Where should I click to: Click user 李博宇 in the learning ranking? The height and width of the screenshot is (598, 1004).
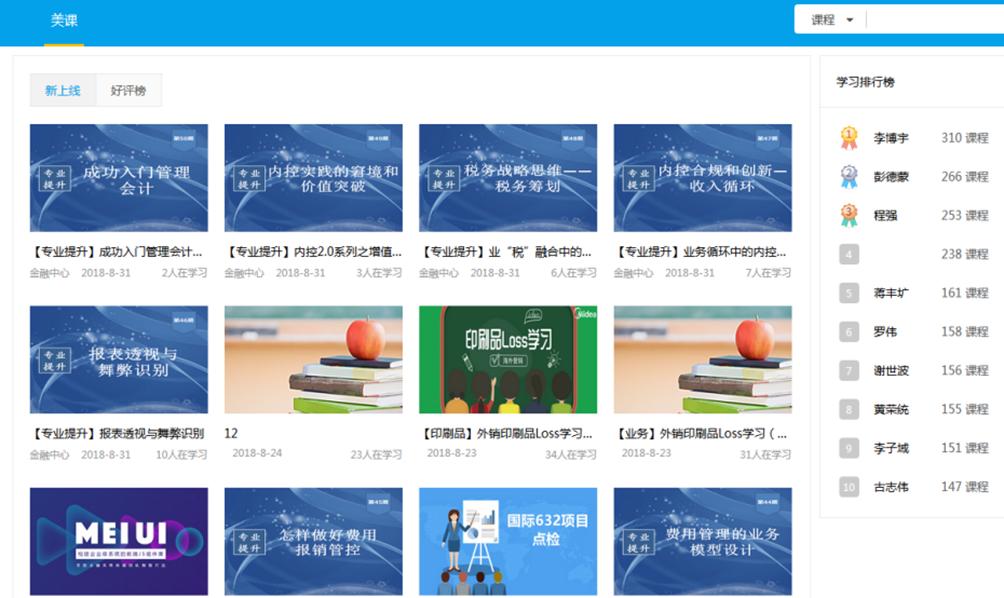click(x=891, y=138)
